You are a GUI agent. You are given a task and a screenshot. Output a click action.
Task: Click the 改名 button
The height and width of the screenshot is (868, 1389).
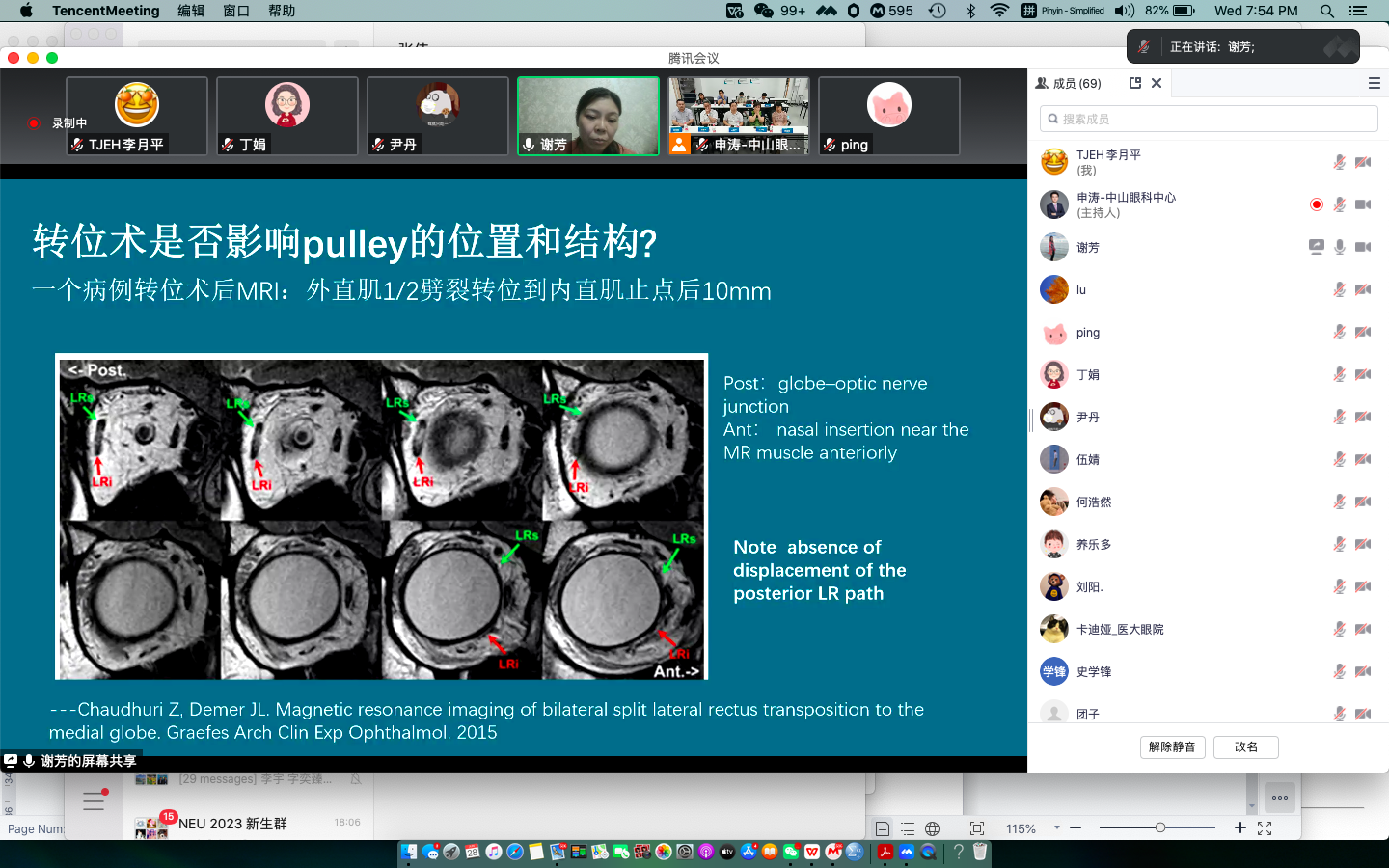coord(1245,746)
